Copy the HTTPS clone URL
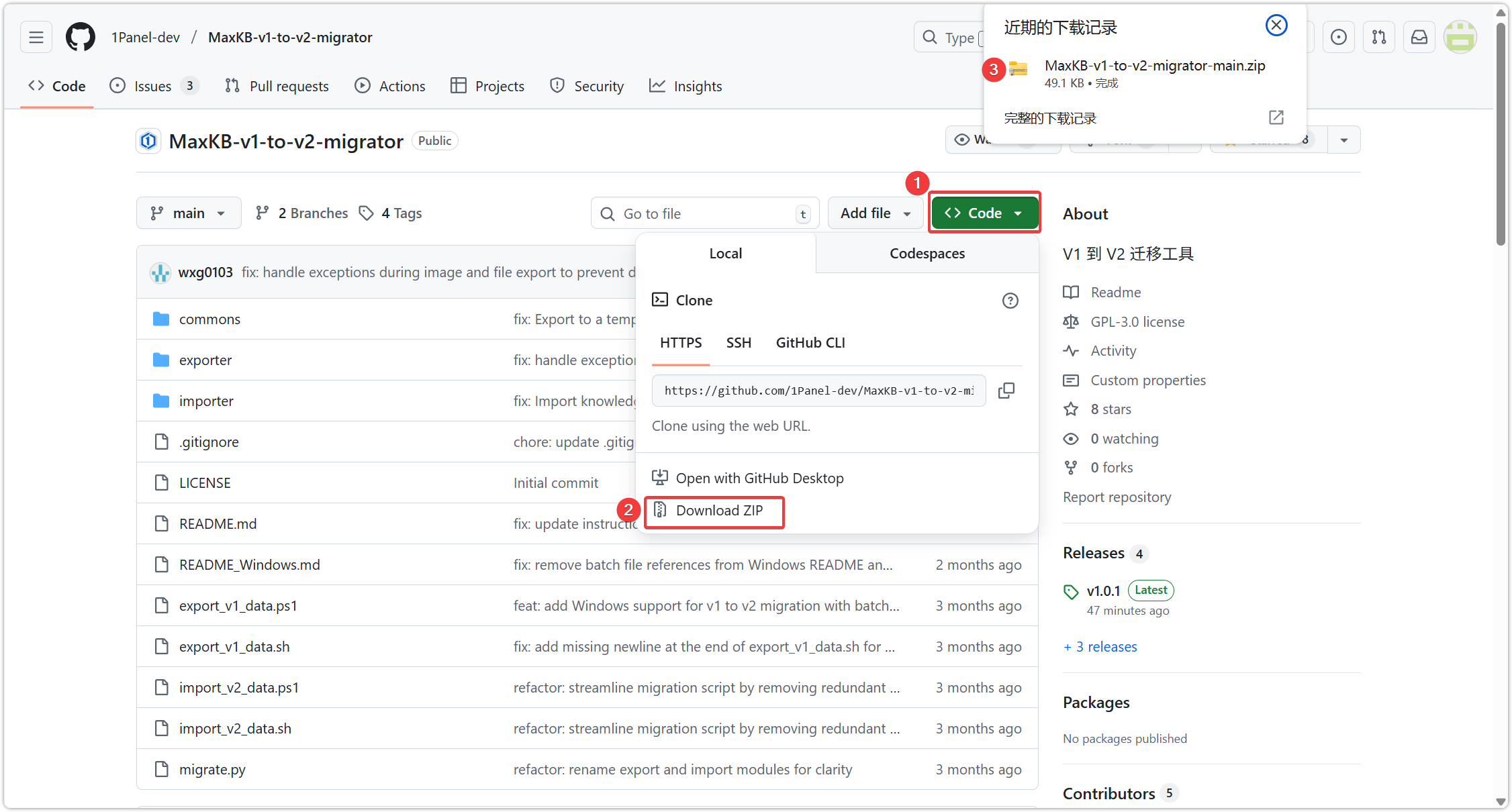The width and height of the screenshot is (1512, 812). pos(1006,391)
